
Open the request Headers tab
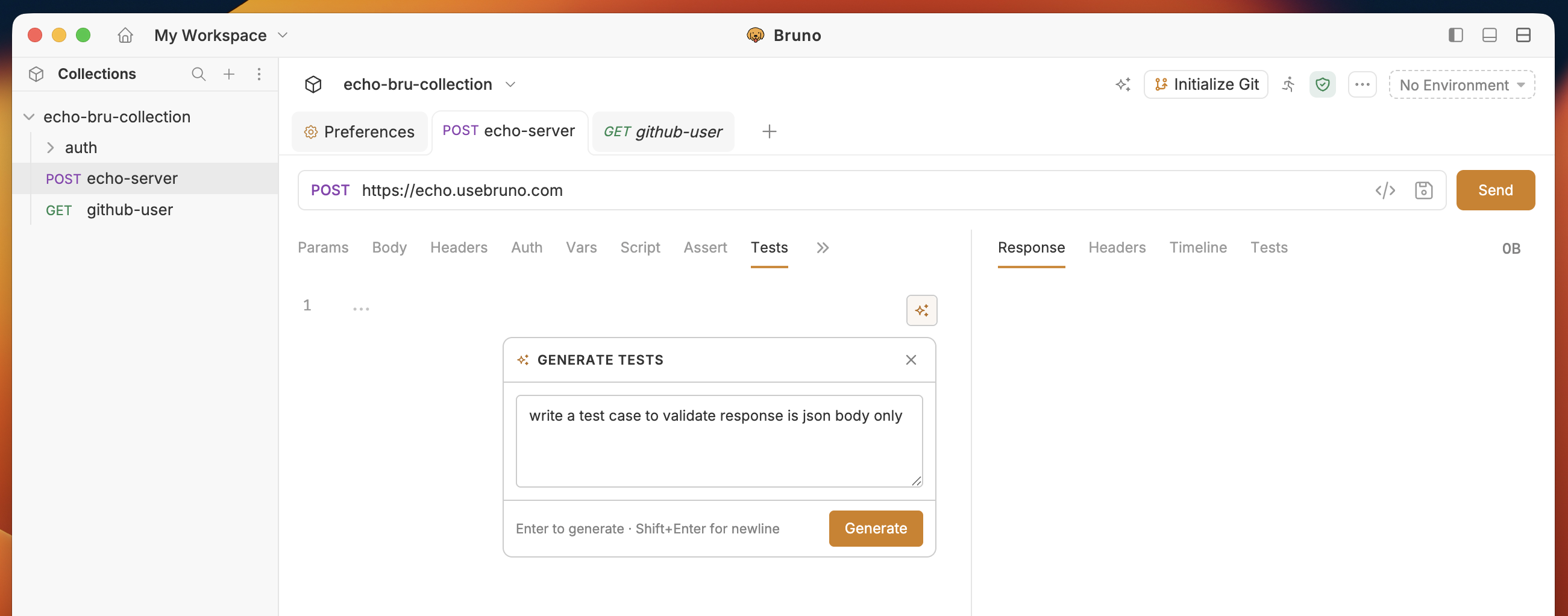click(x=459, y=248)
